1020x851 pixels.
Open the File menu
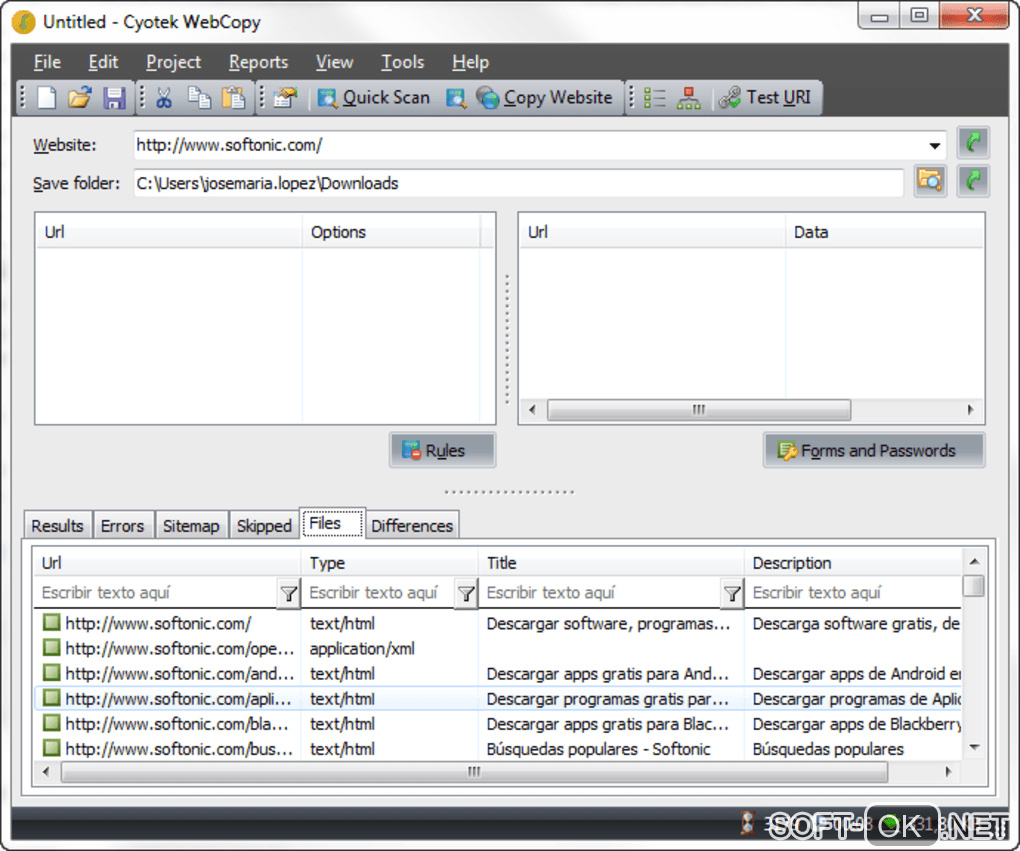coord(47,62)
